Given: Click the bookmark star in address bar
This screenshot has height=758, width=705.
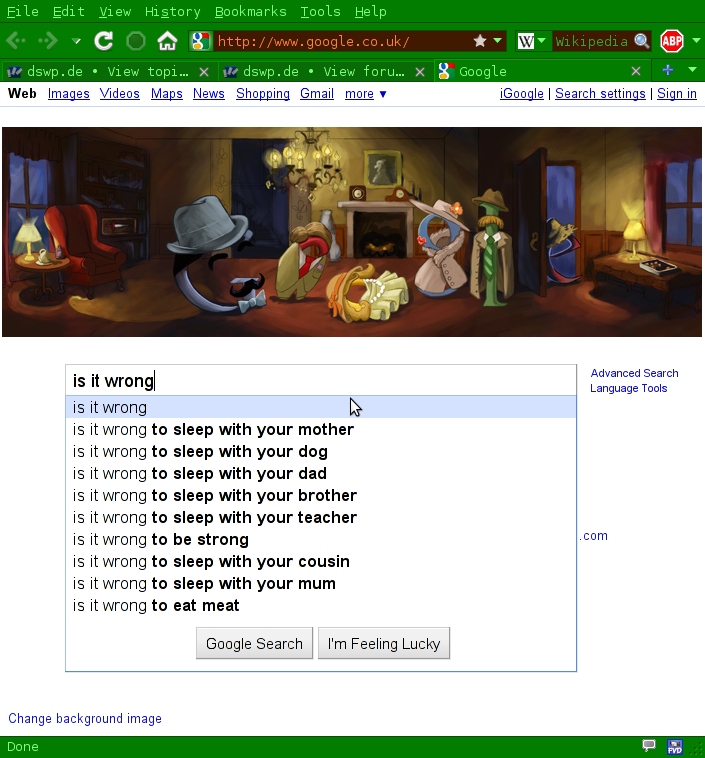Looking at the screenshot, I should 480,41.
